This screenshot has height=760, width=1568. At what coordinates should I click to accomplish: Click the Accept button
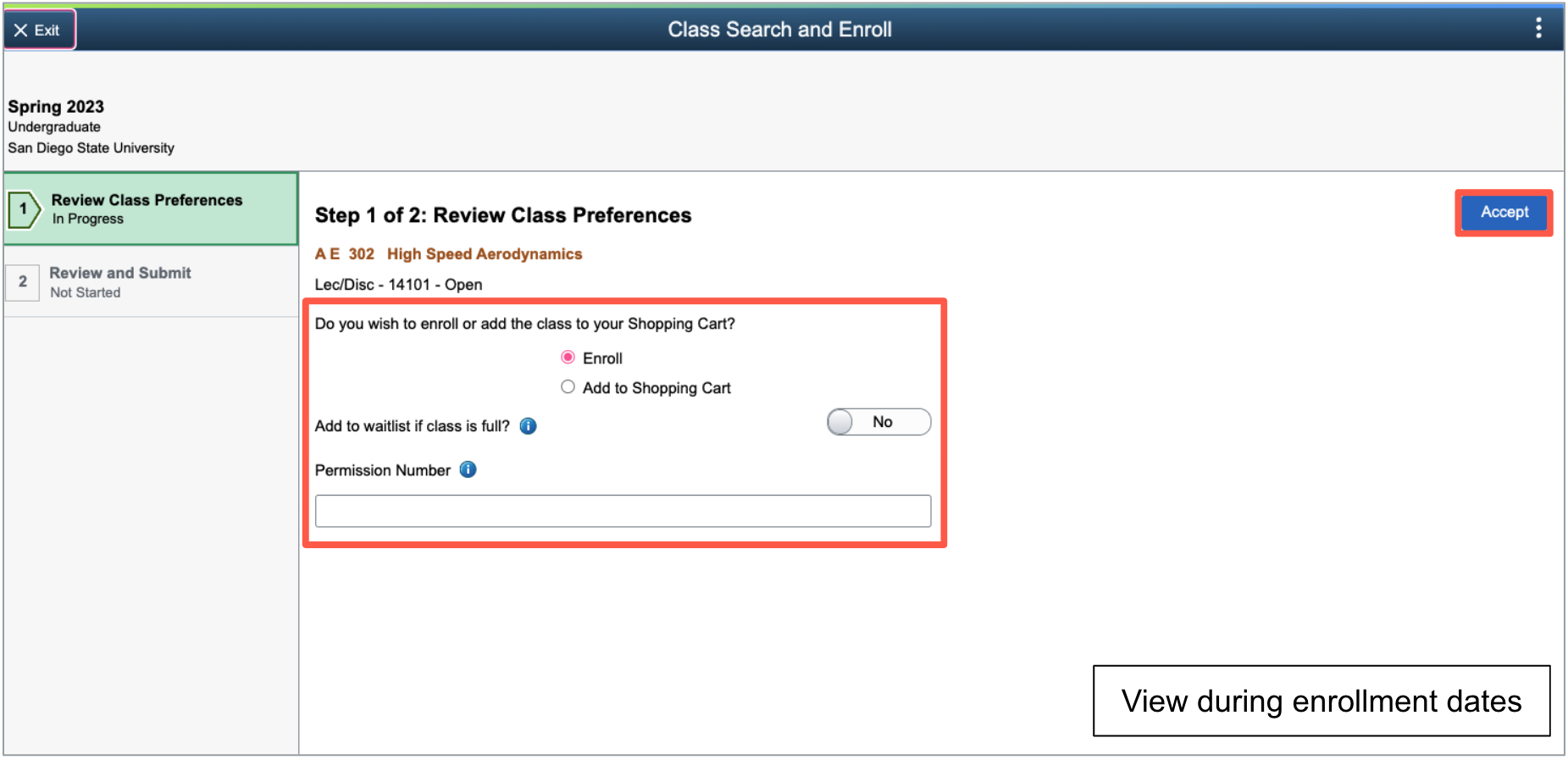(x=1504, y=213)
